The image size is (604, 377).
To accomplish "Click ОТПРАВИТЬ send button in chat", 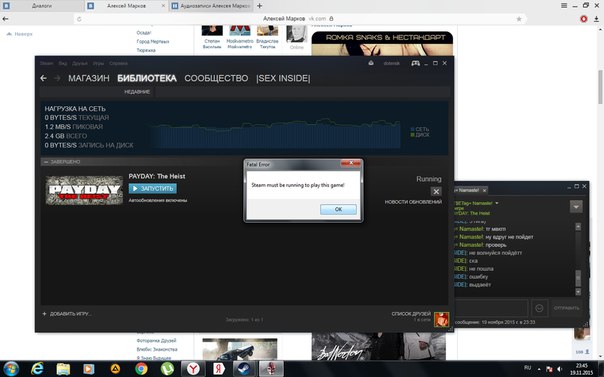I will point(566,308).
